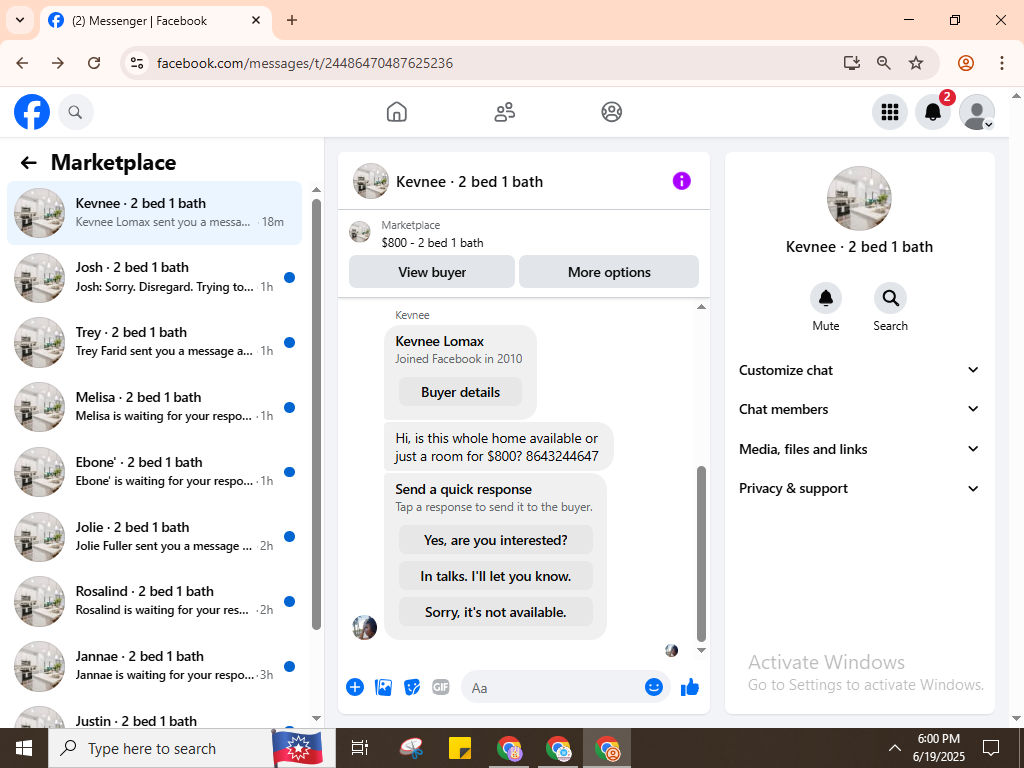Open Chrome three-dot menu
Screen dimensions: 1024x768
(1002, 63)
